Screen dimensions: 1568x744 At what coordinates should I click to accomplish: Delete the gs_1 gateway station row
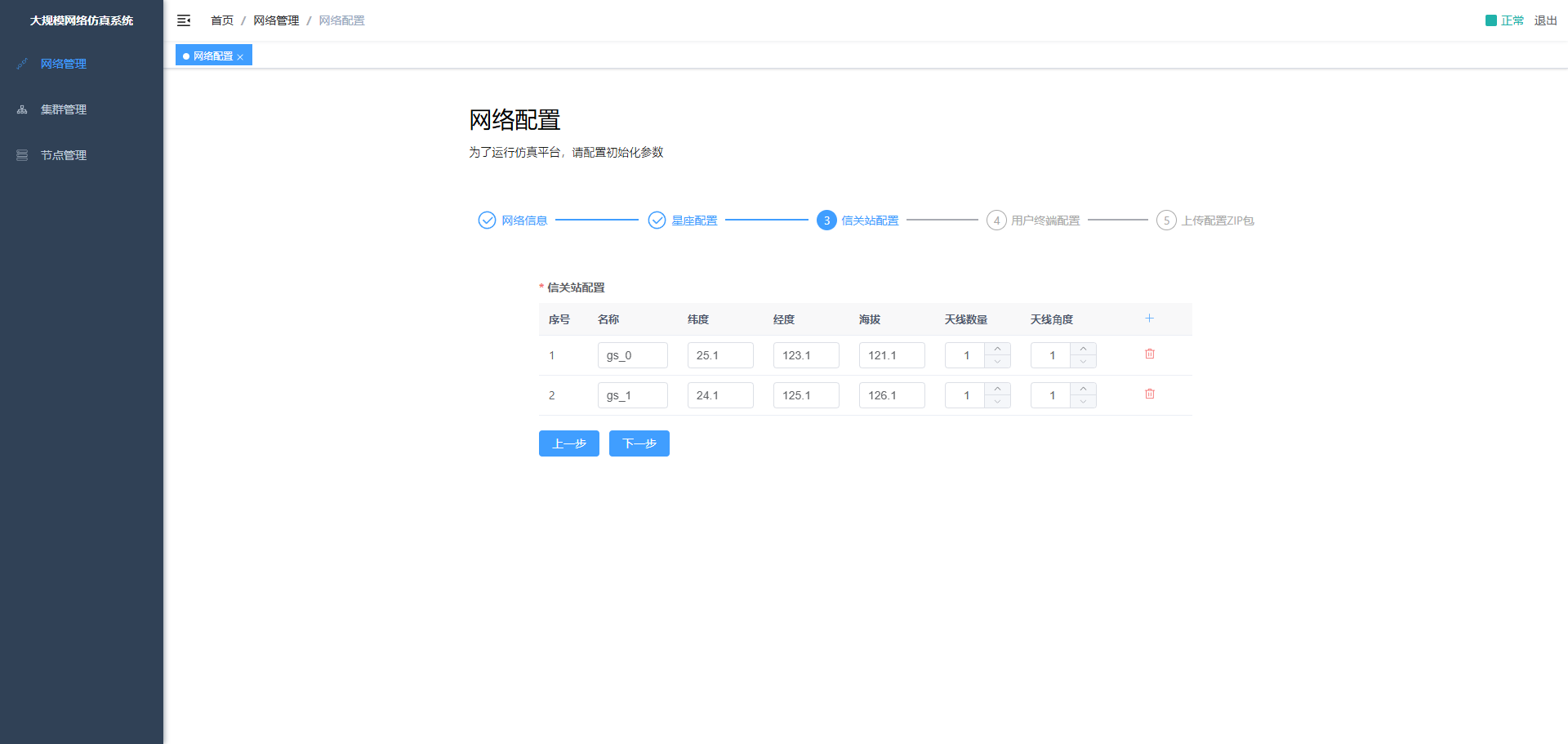1149,394
